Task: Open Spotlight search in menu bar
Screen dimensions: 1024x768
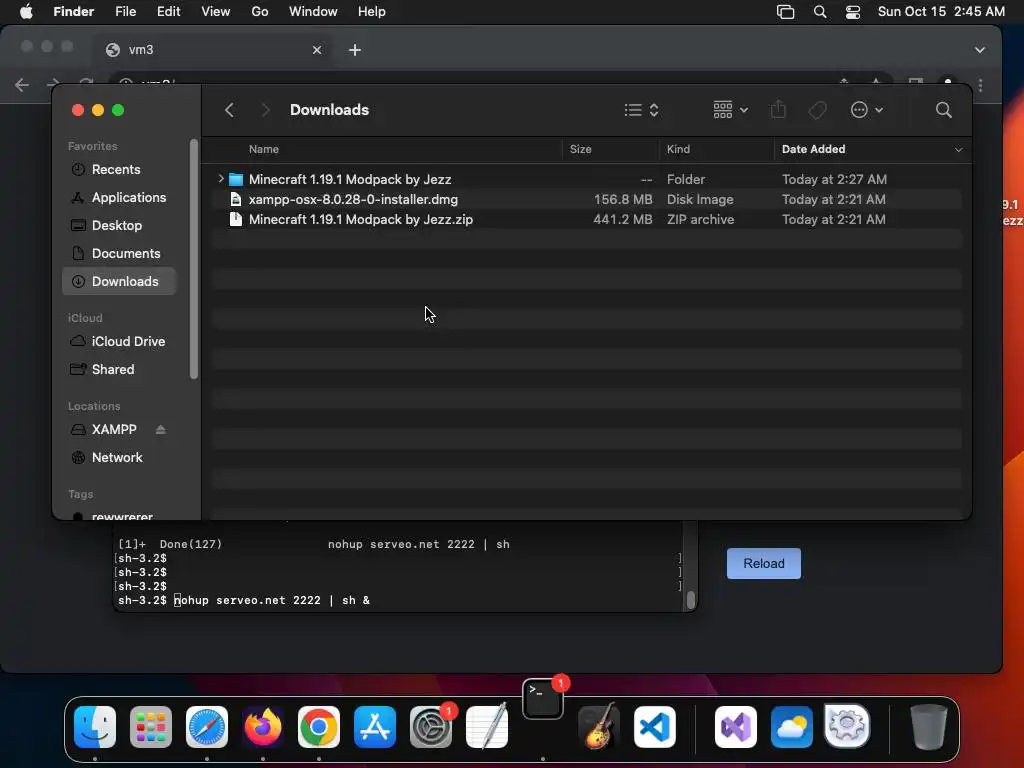Action: tap(820, 12)
